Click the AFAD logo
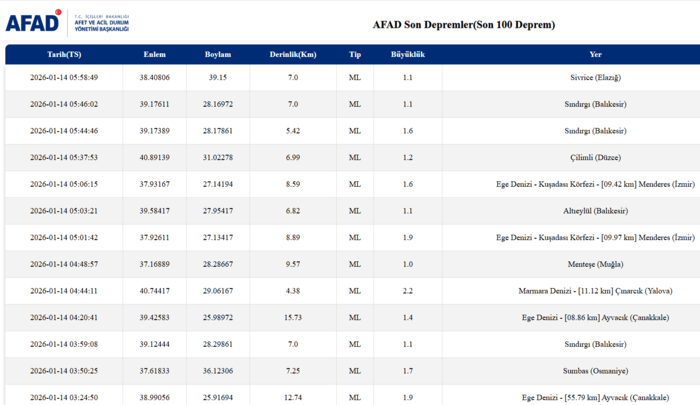The height and width of the screenshot is (405, 700). (x=67, y=22)
